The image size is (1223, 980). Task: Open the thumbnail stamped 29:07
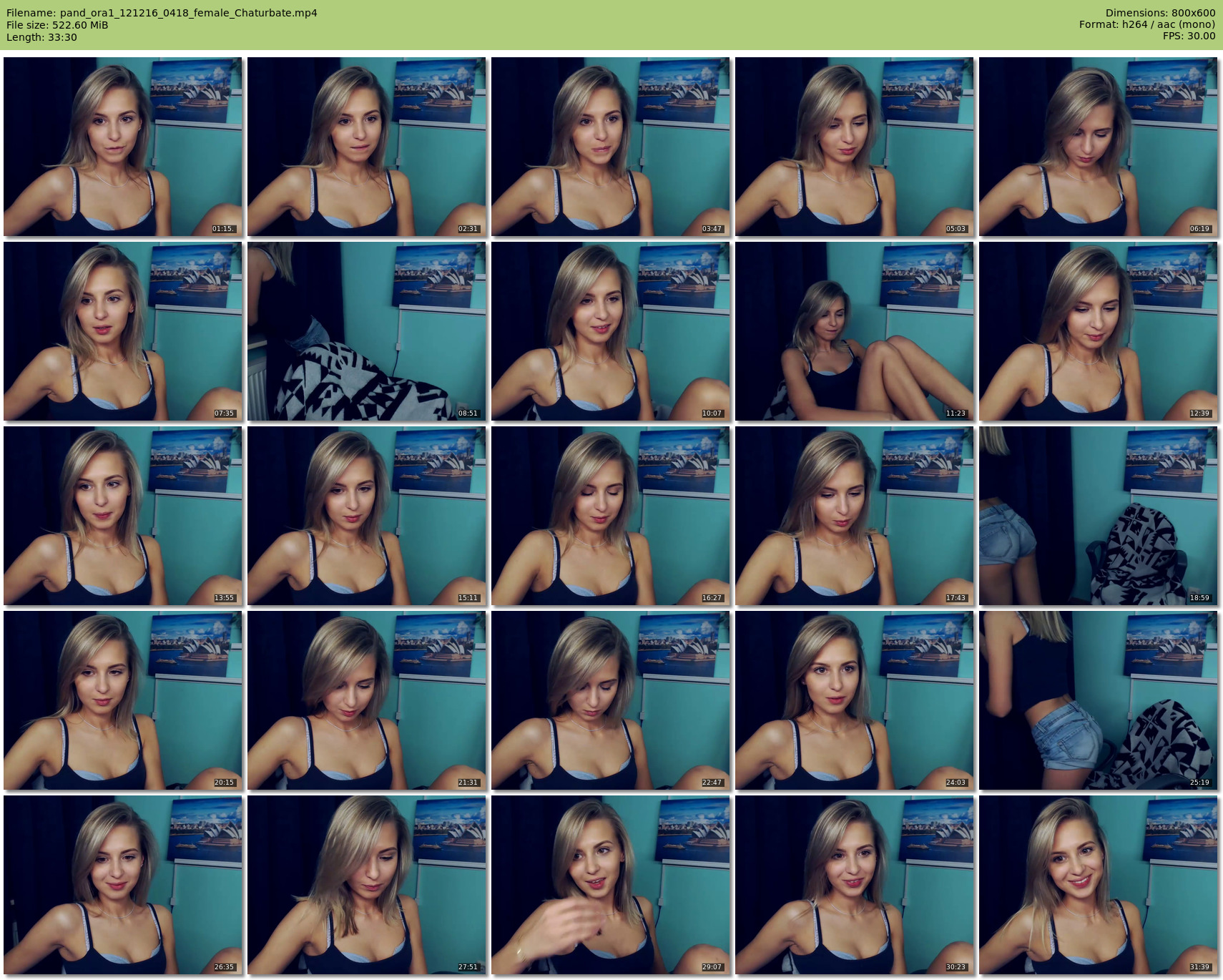611,885
